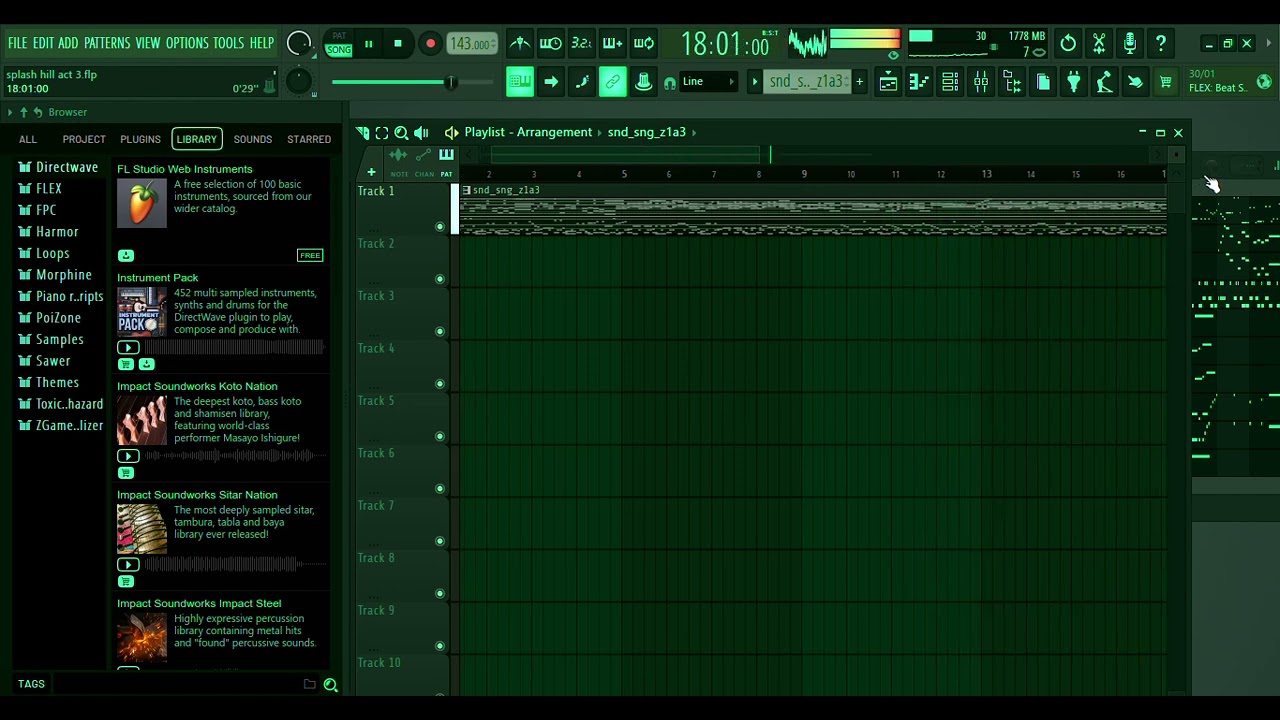Screen dimensions: 1280x720
Task: Click the playlist zoom magnifier icon
Action: pos(401,132)
